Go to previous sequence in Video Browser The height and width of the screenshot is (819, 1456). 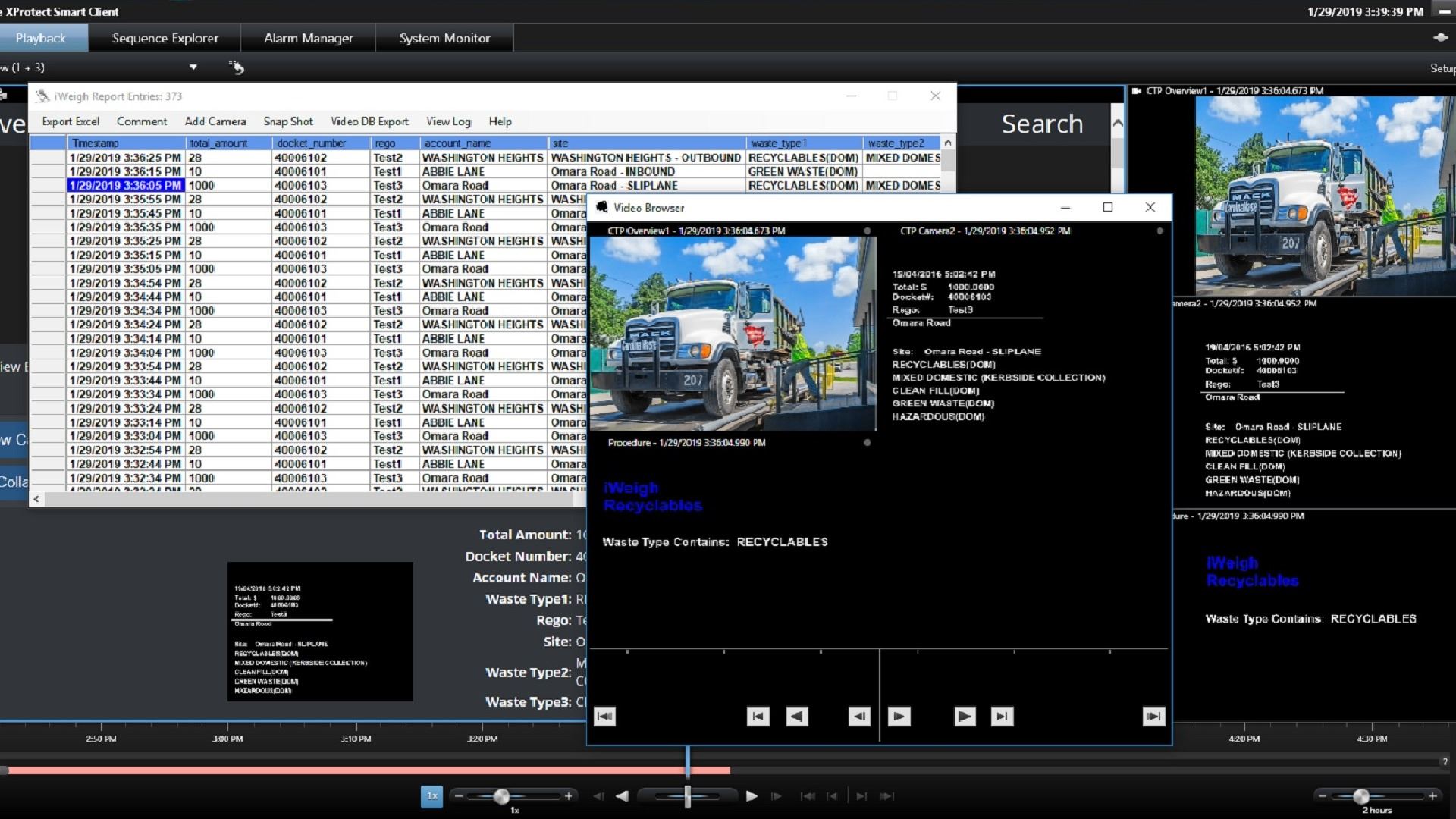click(758, 717)
